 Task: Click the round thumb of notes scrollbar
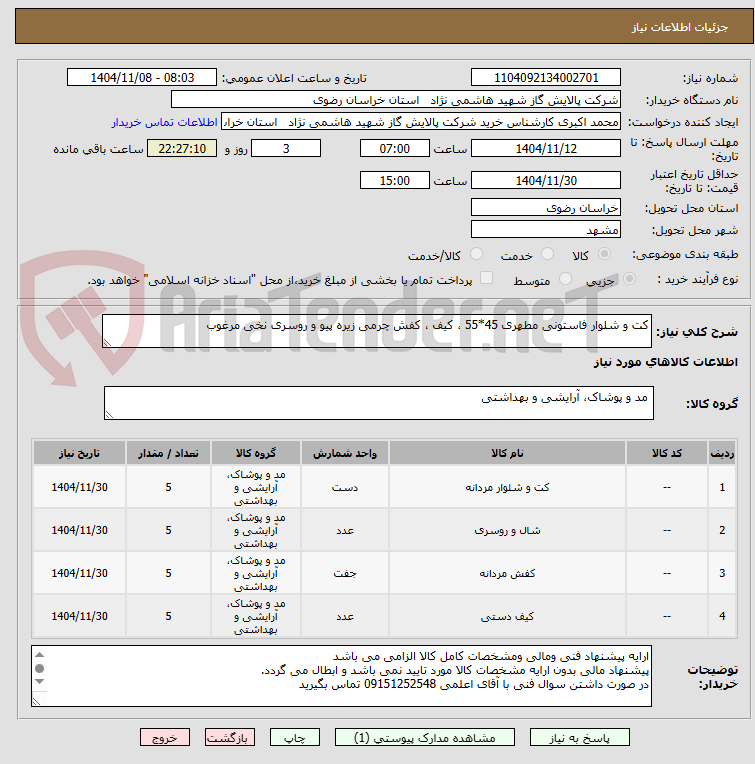point(40,668)
